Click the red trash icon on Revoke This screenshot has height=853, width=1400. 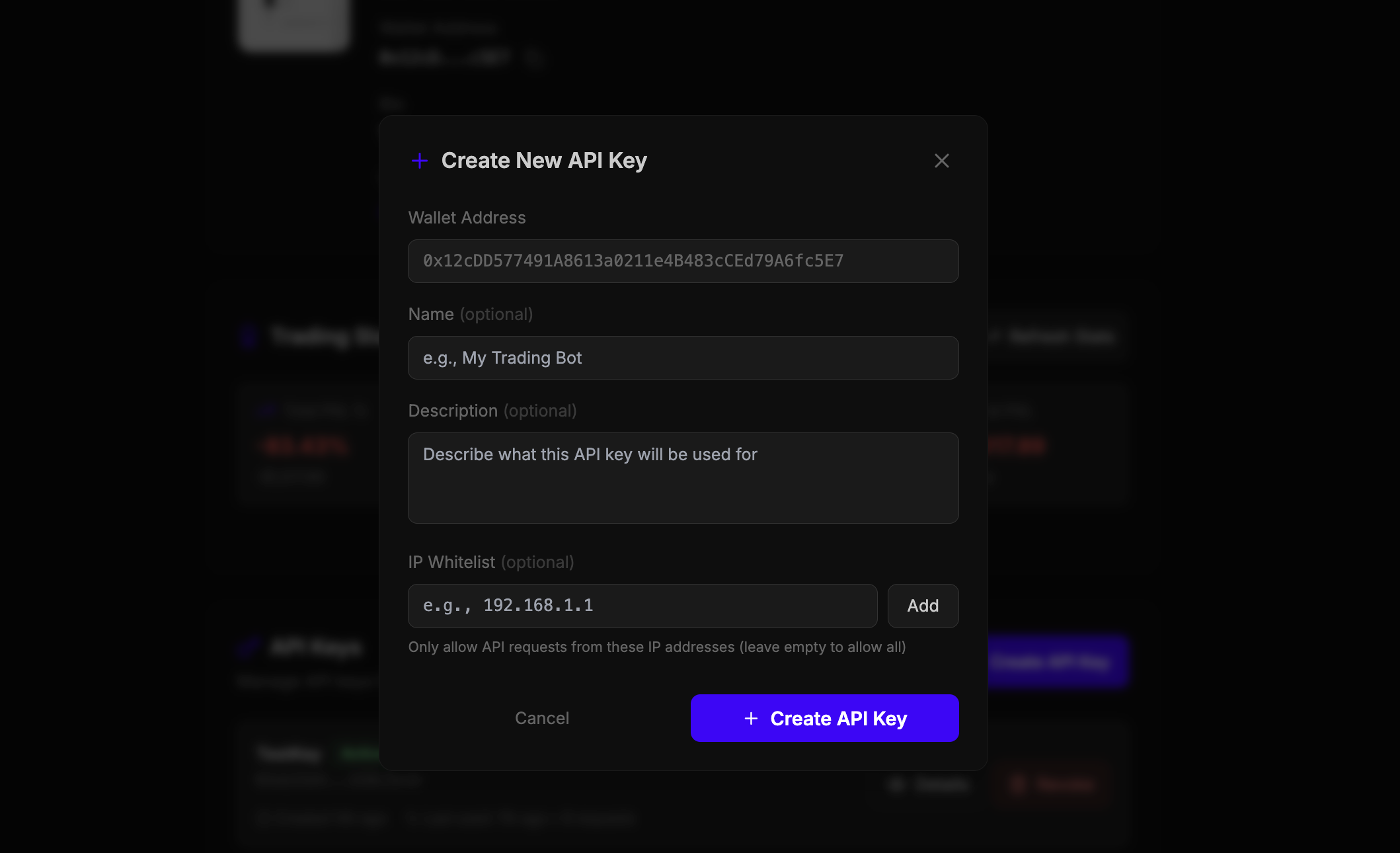tap(1018, 785)
